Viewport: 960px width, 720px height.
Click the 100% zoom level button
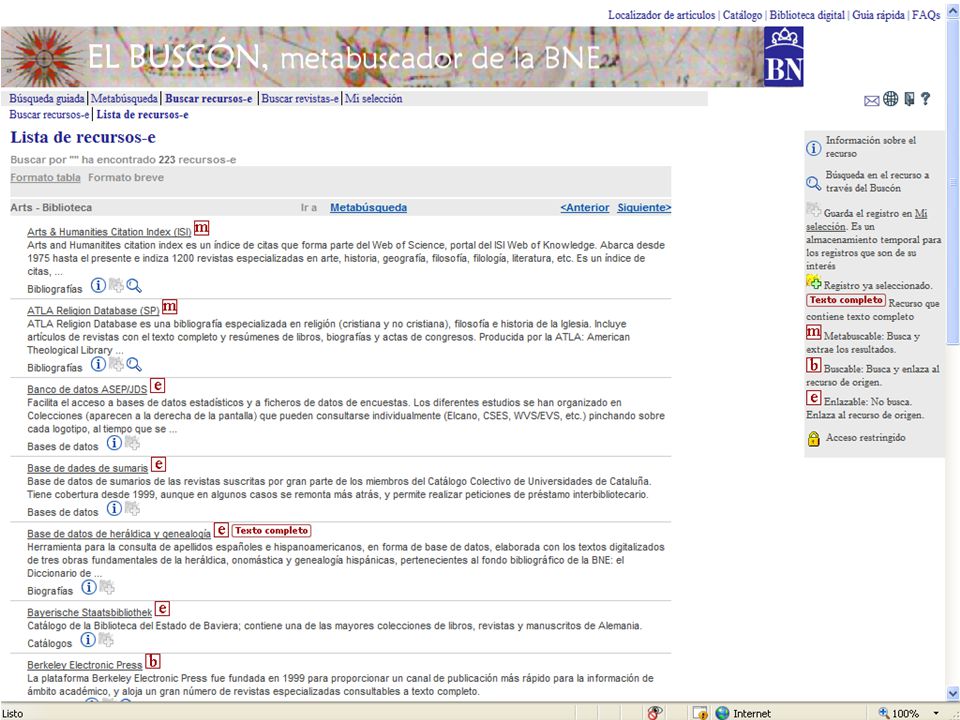pos(898,713)
